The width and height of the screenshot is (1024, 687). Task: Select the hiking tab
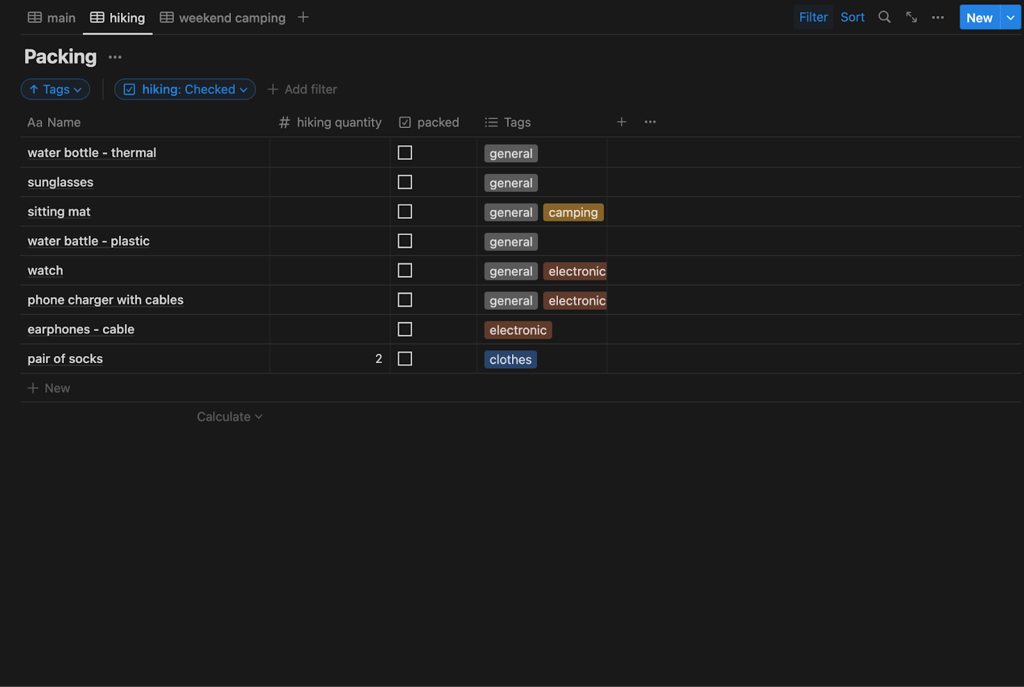pos(118,18)
